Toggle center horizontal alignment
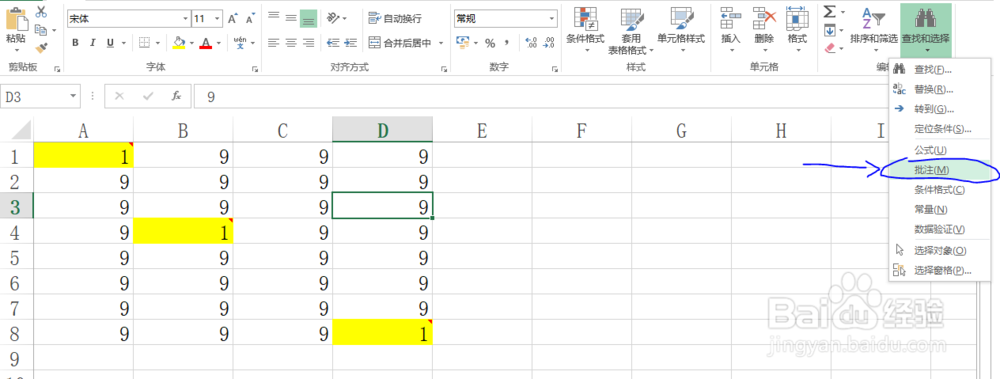This screenshot has height=379, width=1000. (291, 43)
